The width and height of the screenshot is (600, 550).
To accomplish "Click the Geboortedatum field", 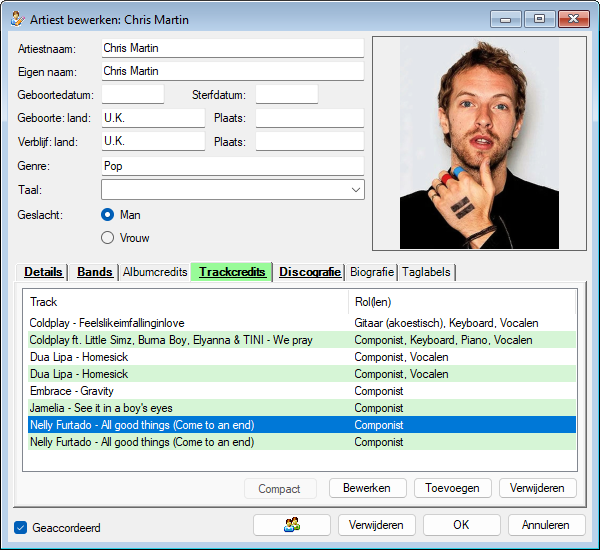I will (x=133, y=94).
